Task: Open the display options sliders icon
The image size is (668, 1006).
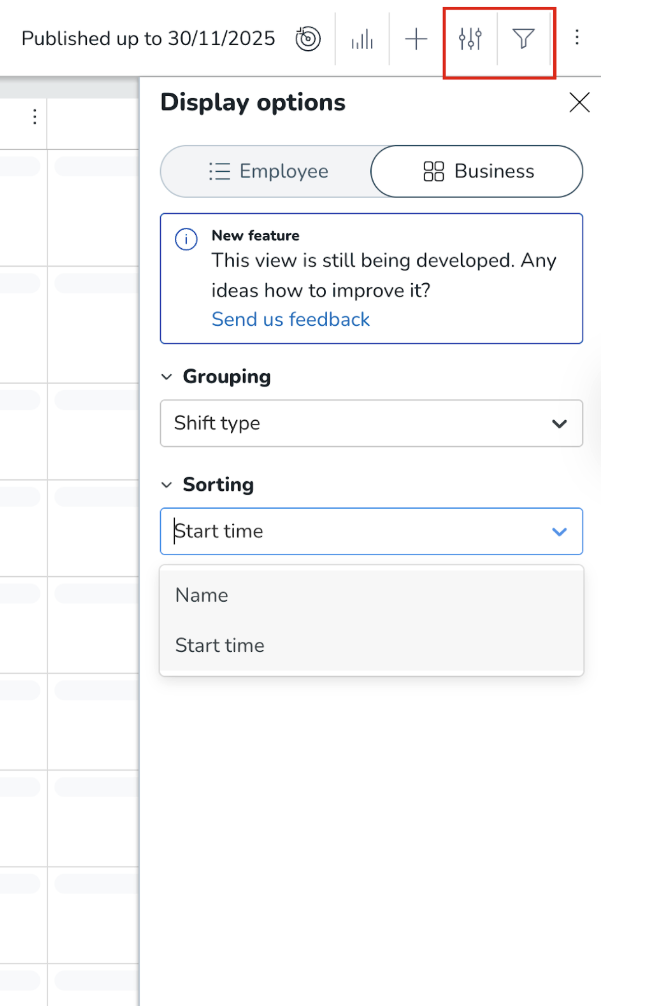Action: pos(470,39)
